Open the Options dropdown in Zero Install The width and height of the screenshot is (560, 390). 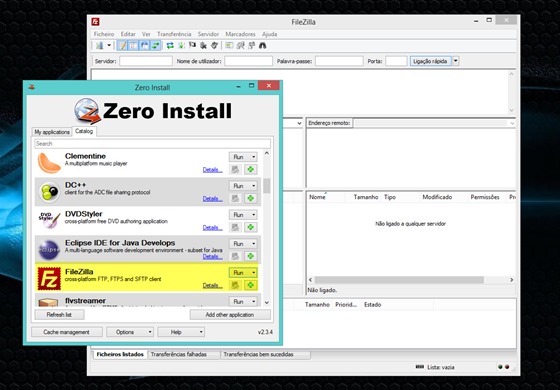pyautogui.click(x=130, y=332)
